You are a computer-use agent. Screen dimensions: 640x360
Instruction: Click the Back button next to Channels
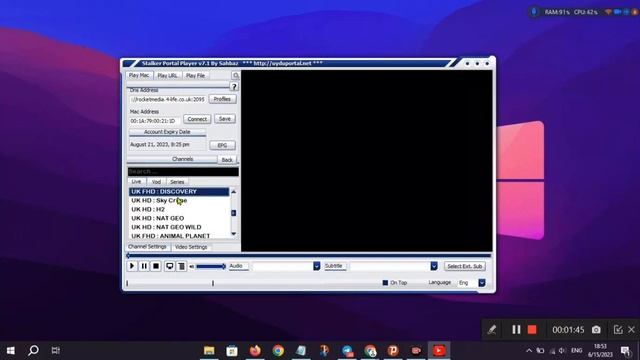(227, 160)
